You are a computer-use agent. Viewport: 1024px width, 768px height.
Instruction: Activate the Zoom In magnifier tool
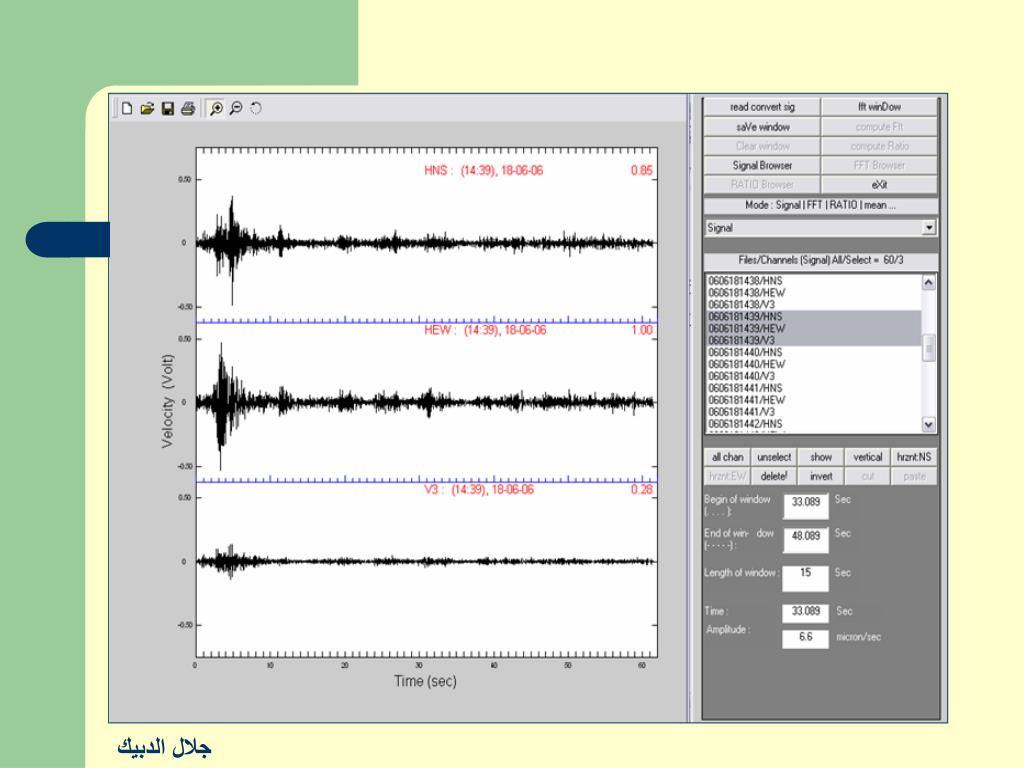click(216, 108)
